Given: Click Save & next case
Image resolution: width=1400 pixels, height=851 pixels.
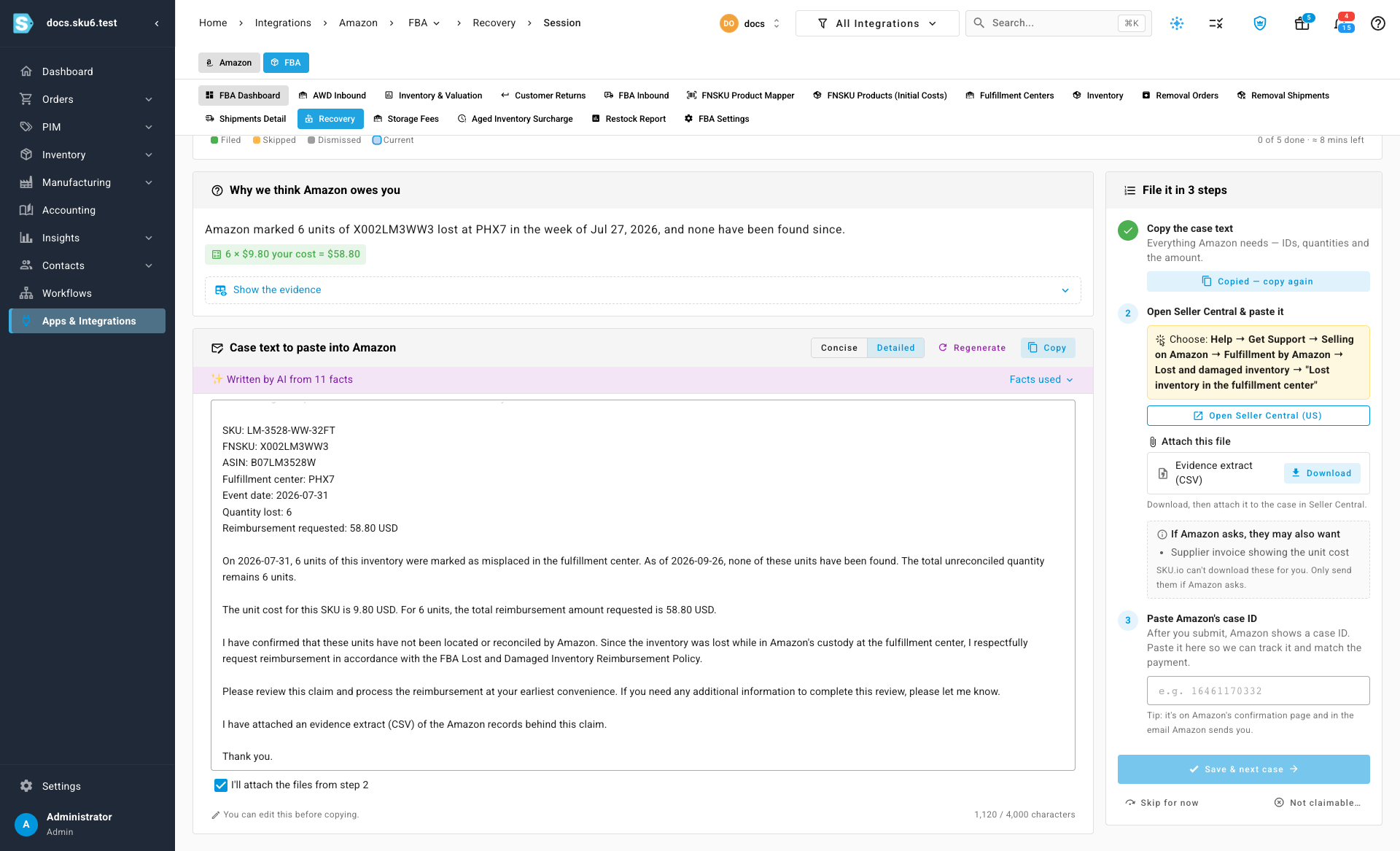Looking at the screenshot, I should coord(1243,769).
